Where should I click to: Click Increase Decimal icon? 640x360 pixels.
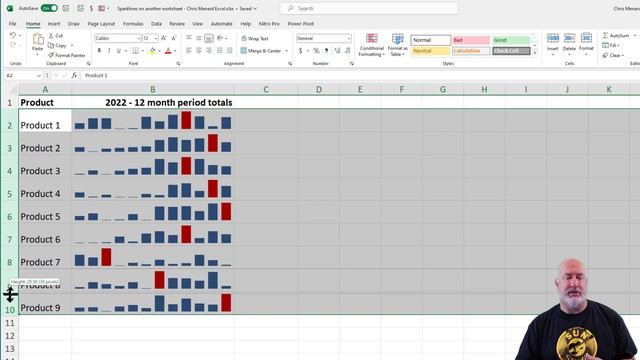tap(337, 51)
